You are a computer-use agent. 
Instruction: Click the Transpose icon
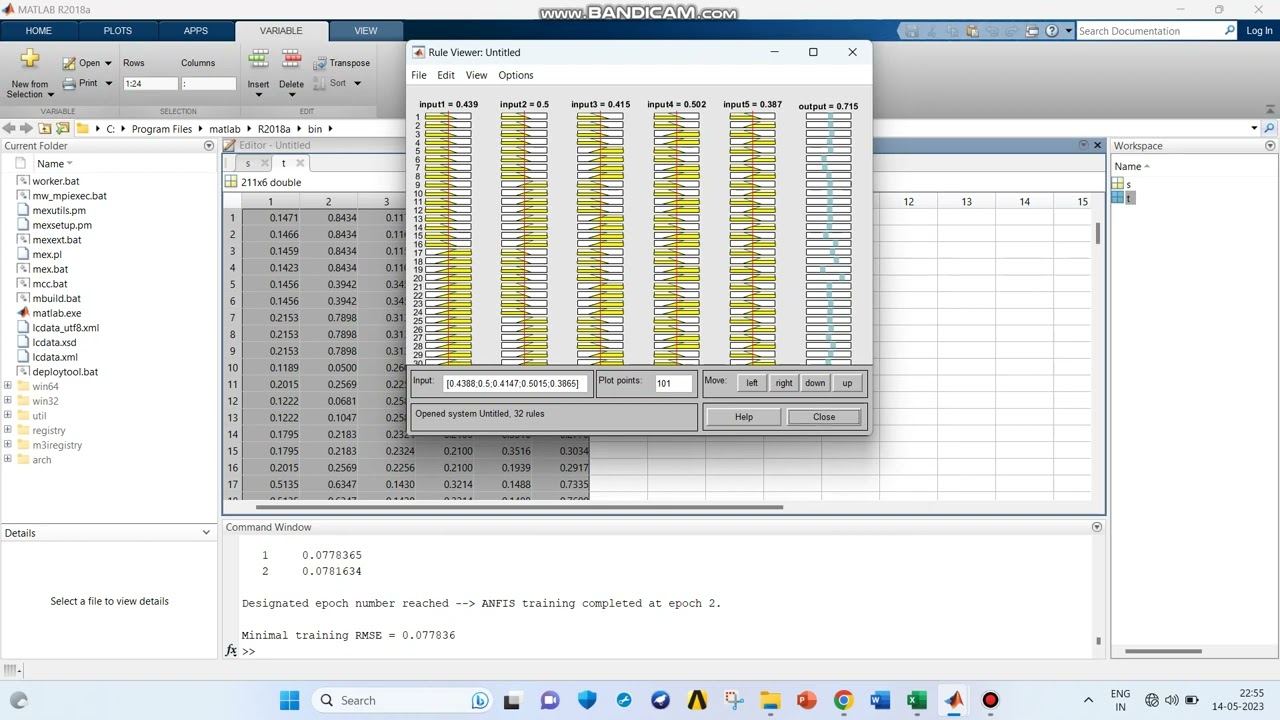tap(320, 63)
